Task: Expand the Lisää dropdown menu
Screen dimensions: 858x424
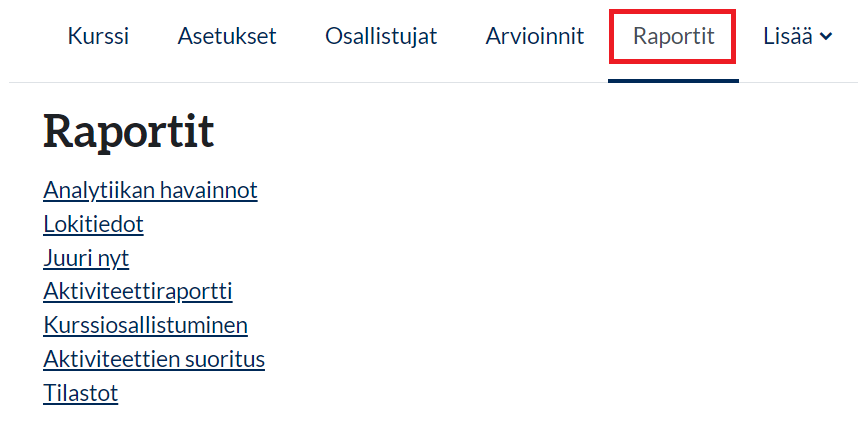Action: tap(797, 37)
